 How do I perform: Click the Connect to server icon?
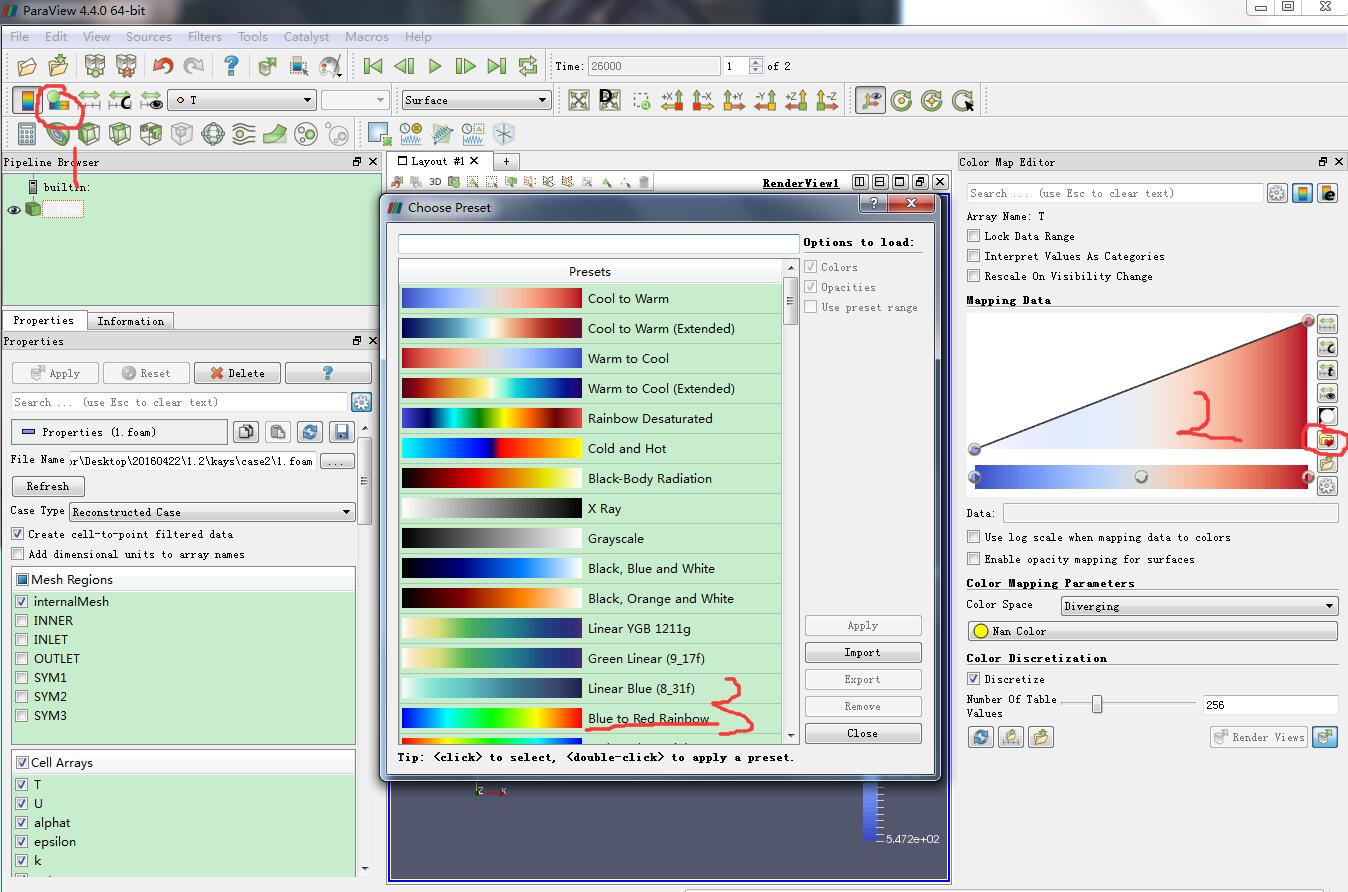(95, 66)
